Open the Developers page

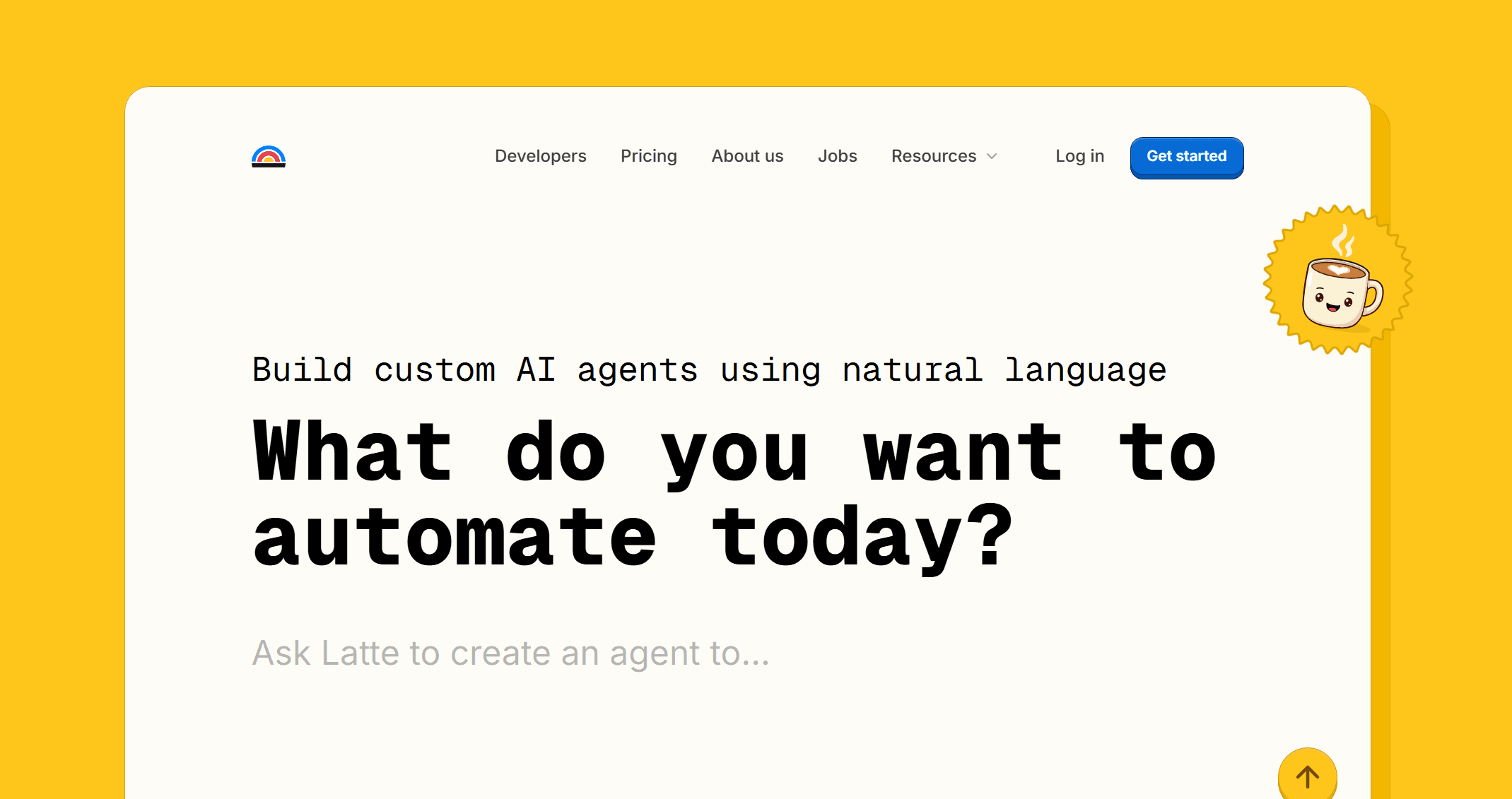540,156
